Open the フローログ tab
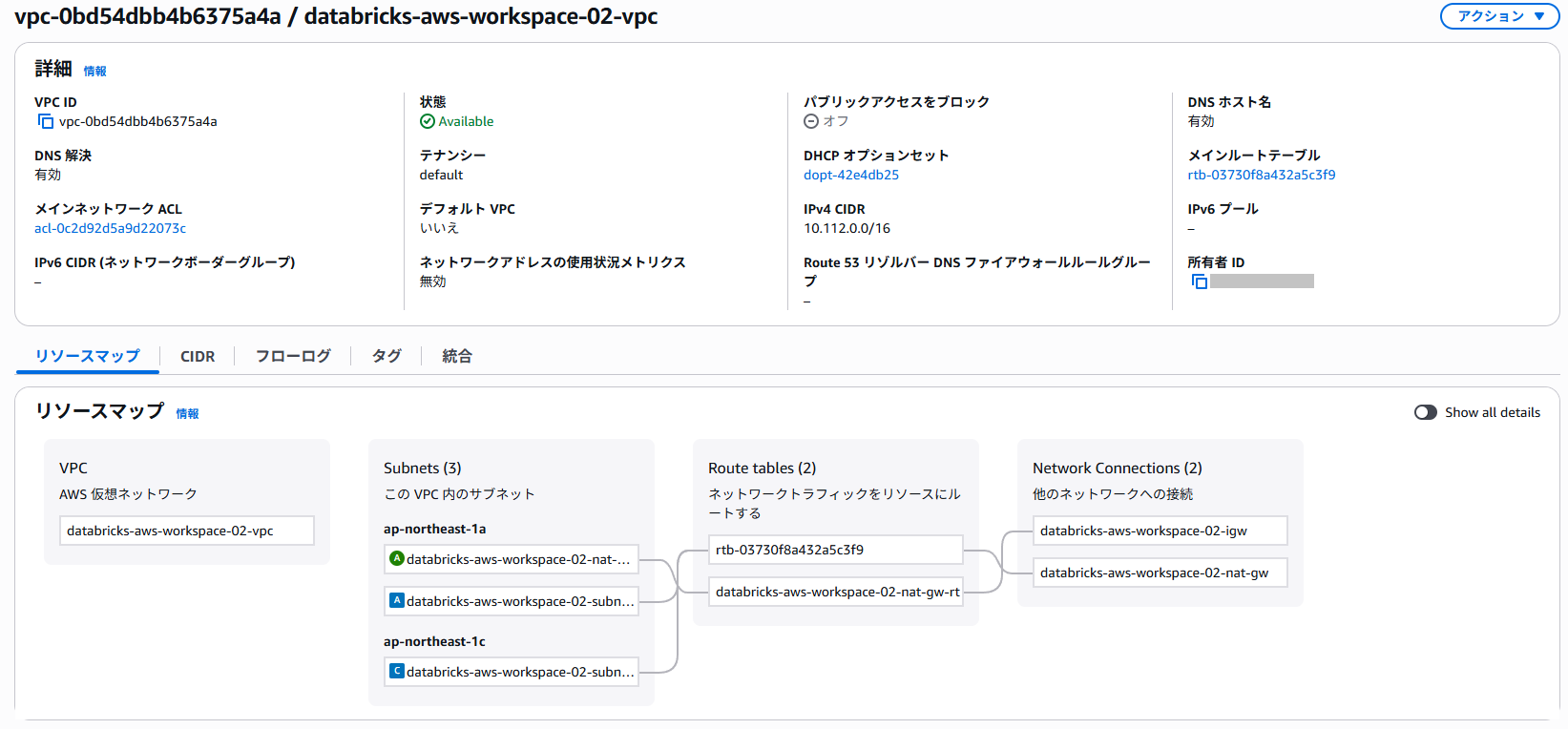The height and width of the screenshot is (729, 1568). point(293,356)
